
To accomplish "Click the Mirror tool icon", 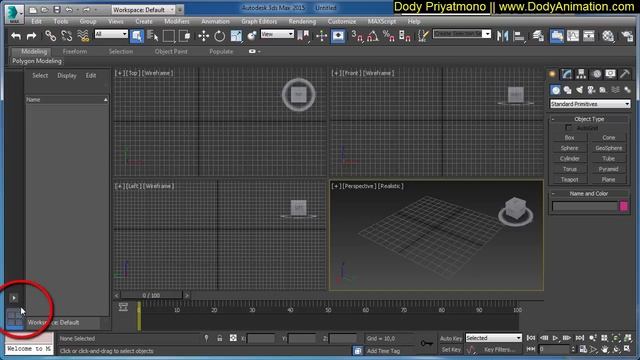I will (x=502, y=36).
